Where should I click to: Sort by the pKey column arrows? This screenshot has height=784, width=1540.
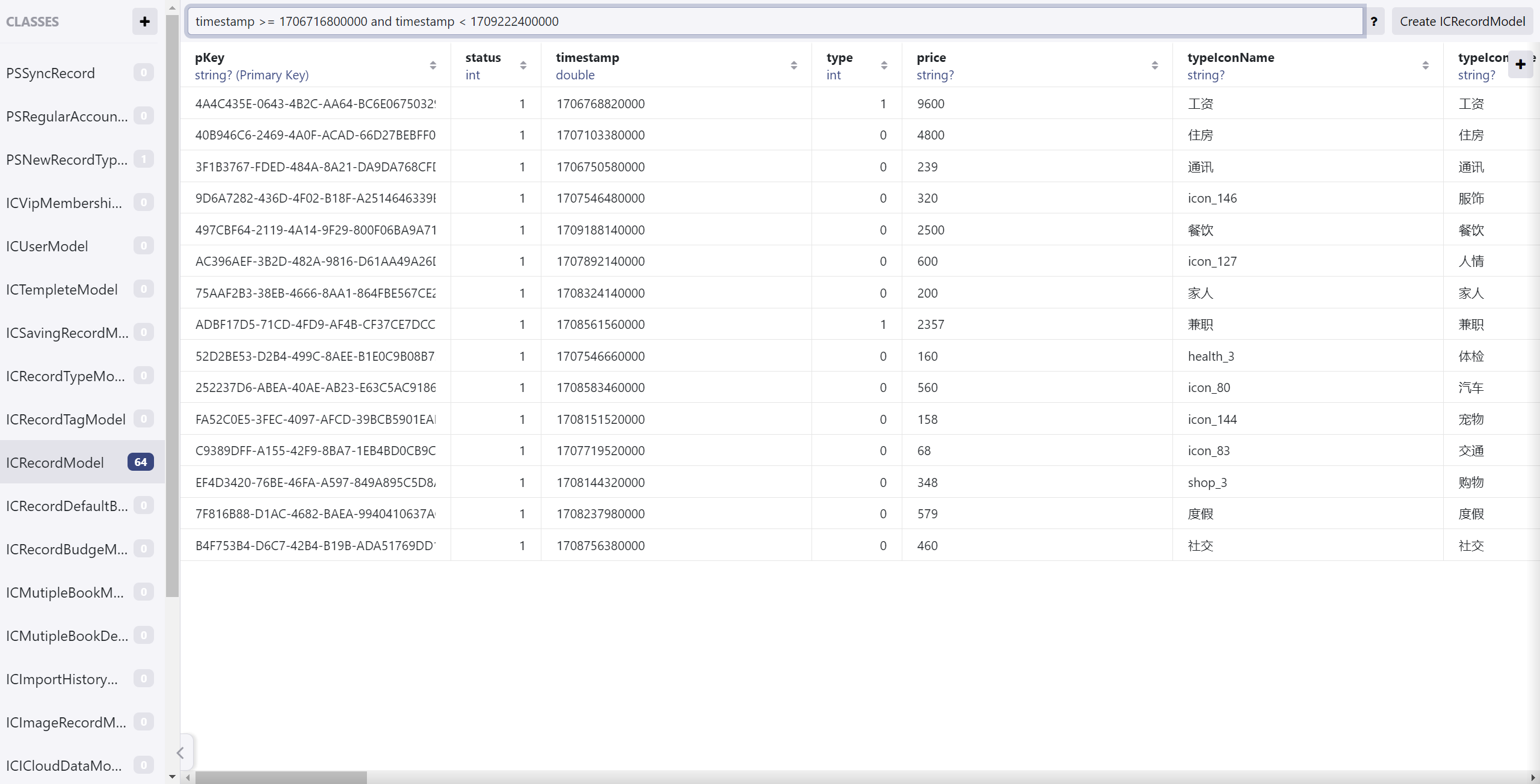coord(433,66)
